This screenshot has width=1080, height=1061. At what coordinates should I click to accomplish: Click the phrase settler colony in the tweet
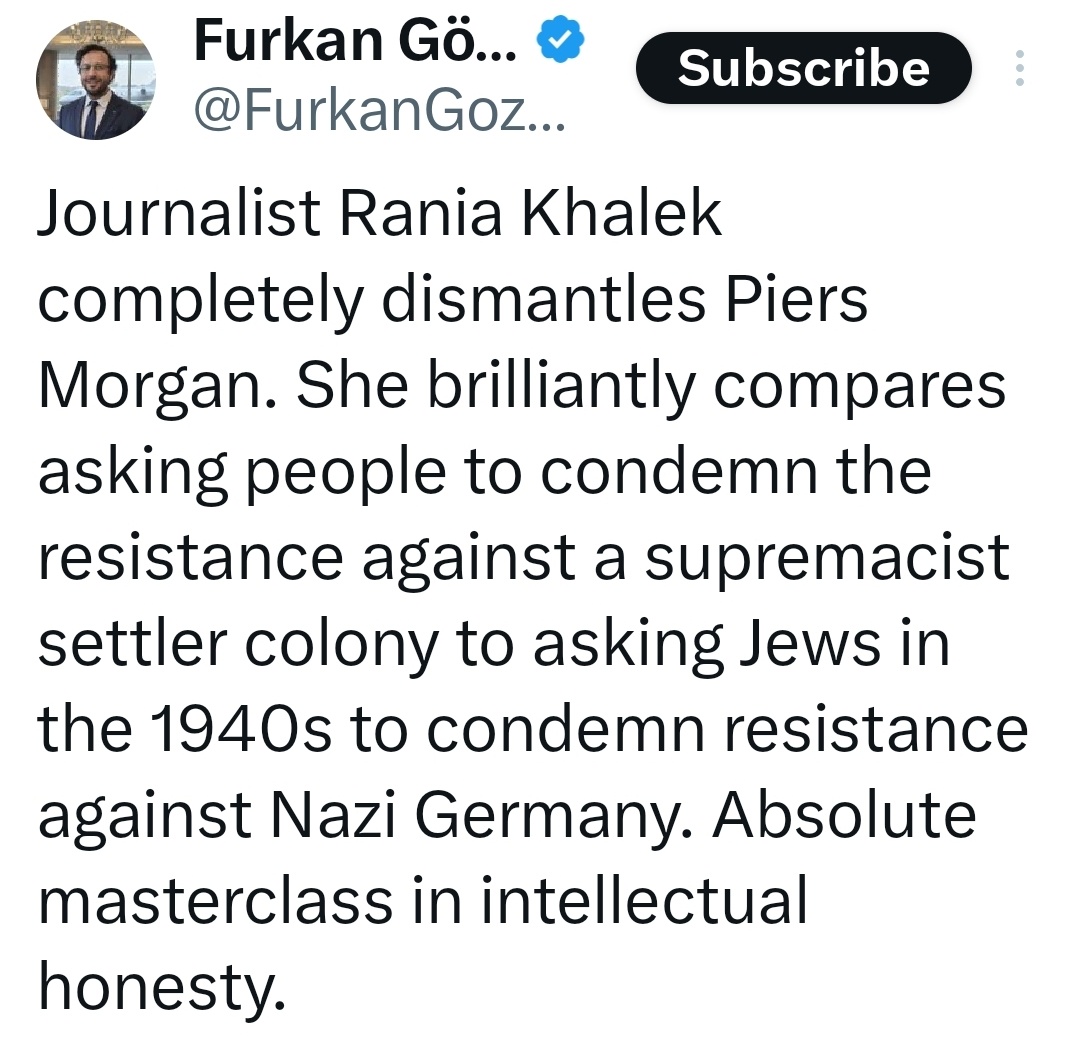(238, 643)
